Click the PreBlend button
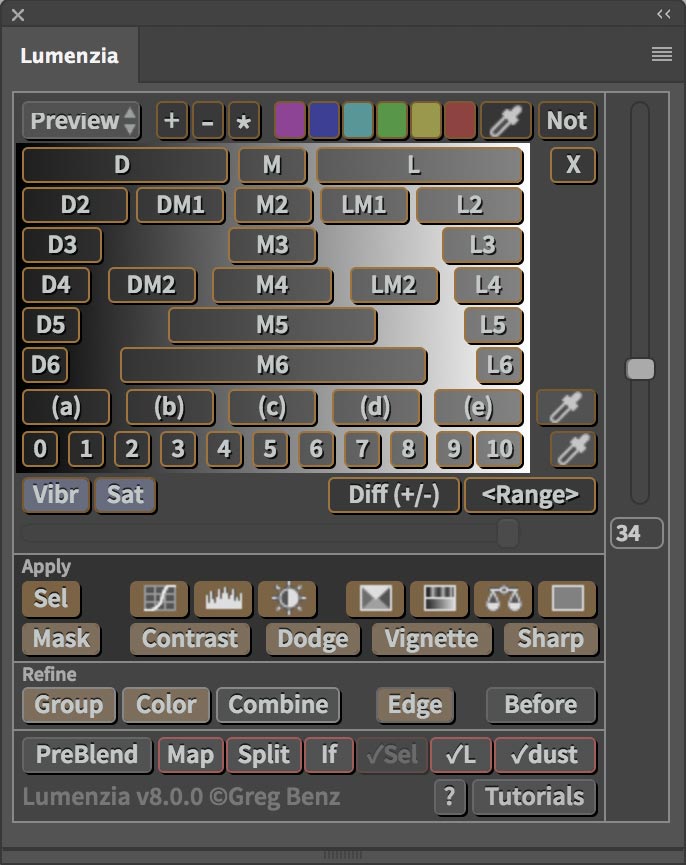The image size is (686, 865). click(x=87, y=755)
